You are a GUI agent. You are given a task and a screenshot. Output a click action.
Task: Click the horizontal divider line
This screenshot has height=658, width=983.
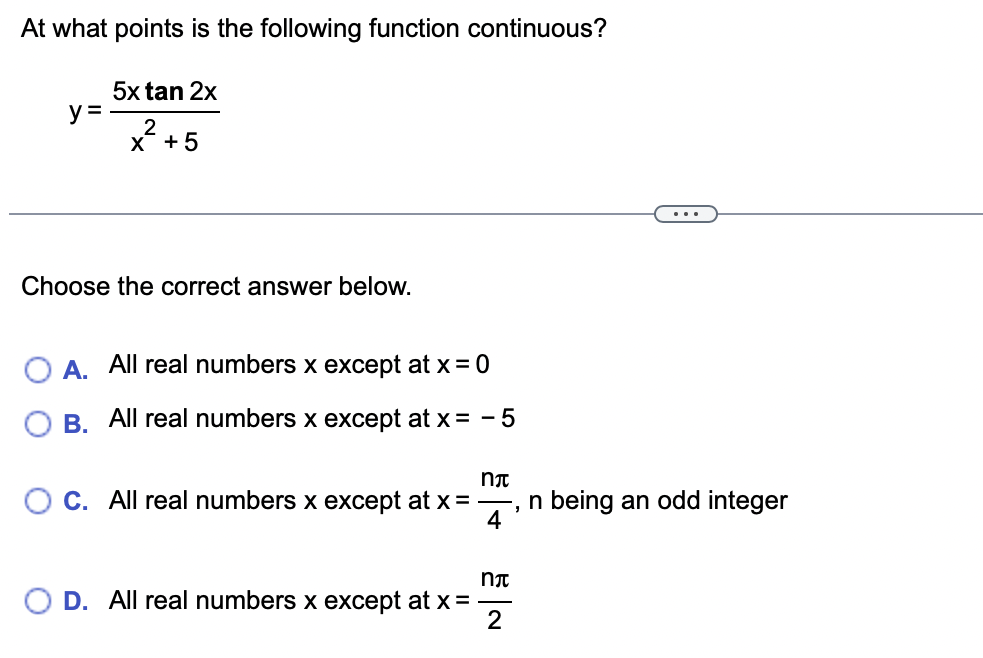[x=300, y=212]
